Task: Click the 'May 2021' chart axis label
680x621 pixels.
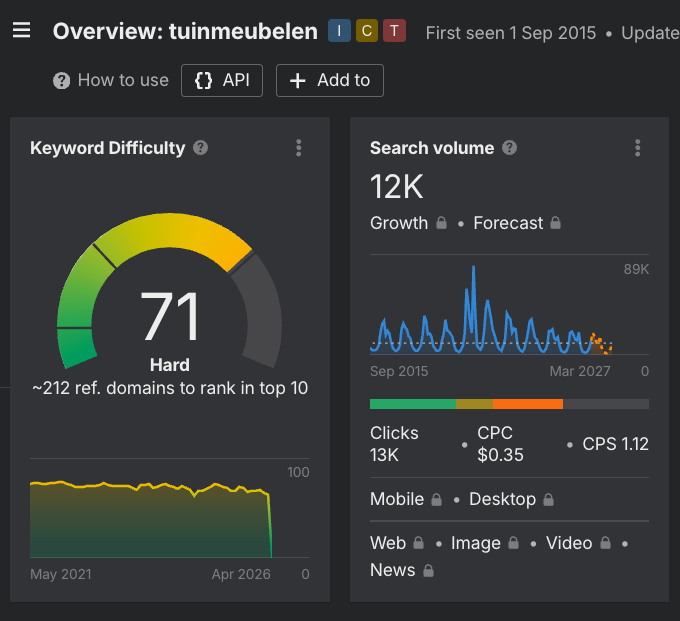Action: point(61,574)
